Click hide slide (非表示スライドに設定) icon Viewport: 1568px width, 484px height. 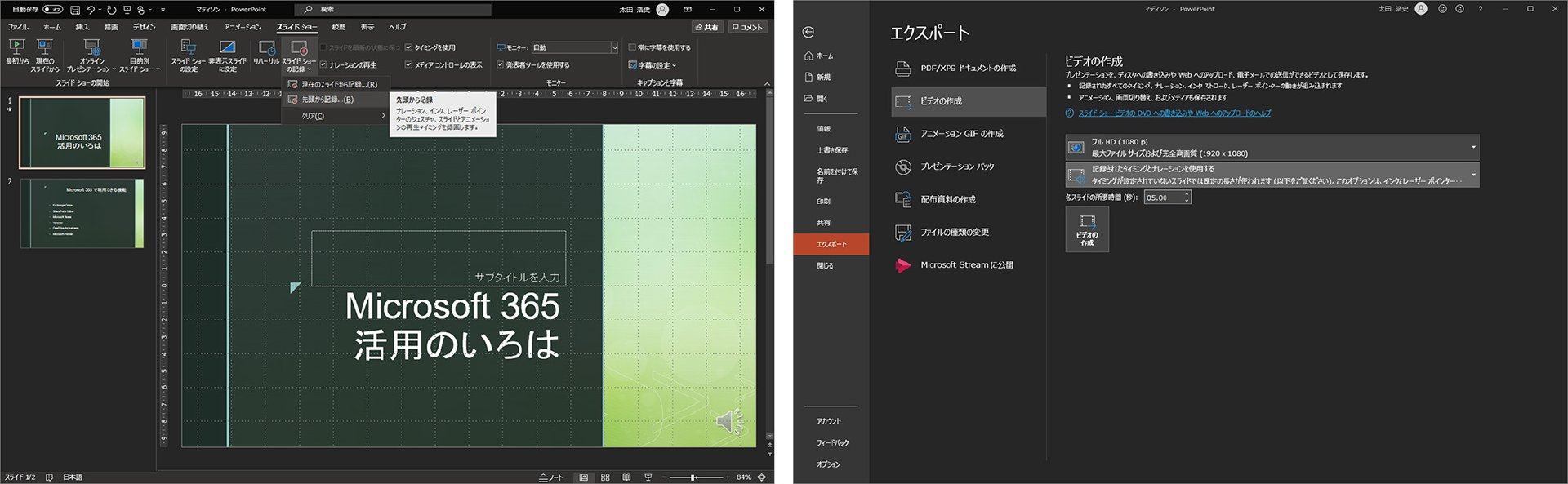227,47
